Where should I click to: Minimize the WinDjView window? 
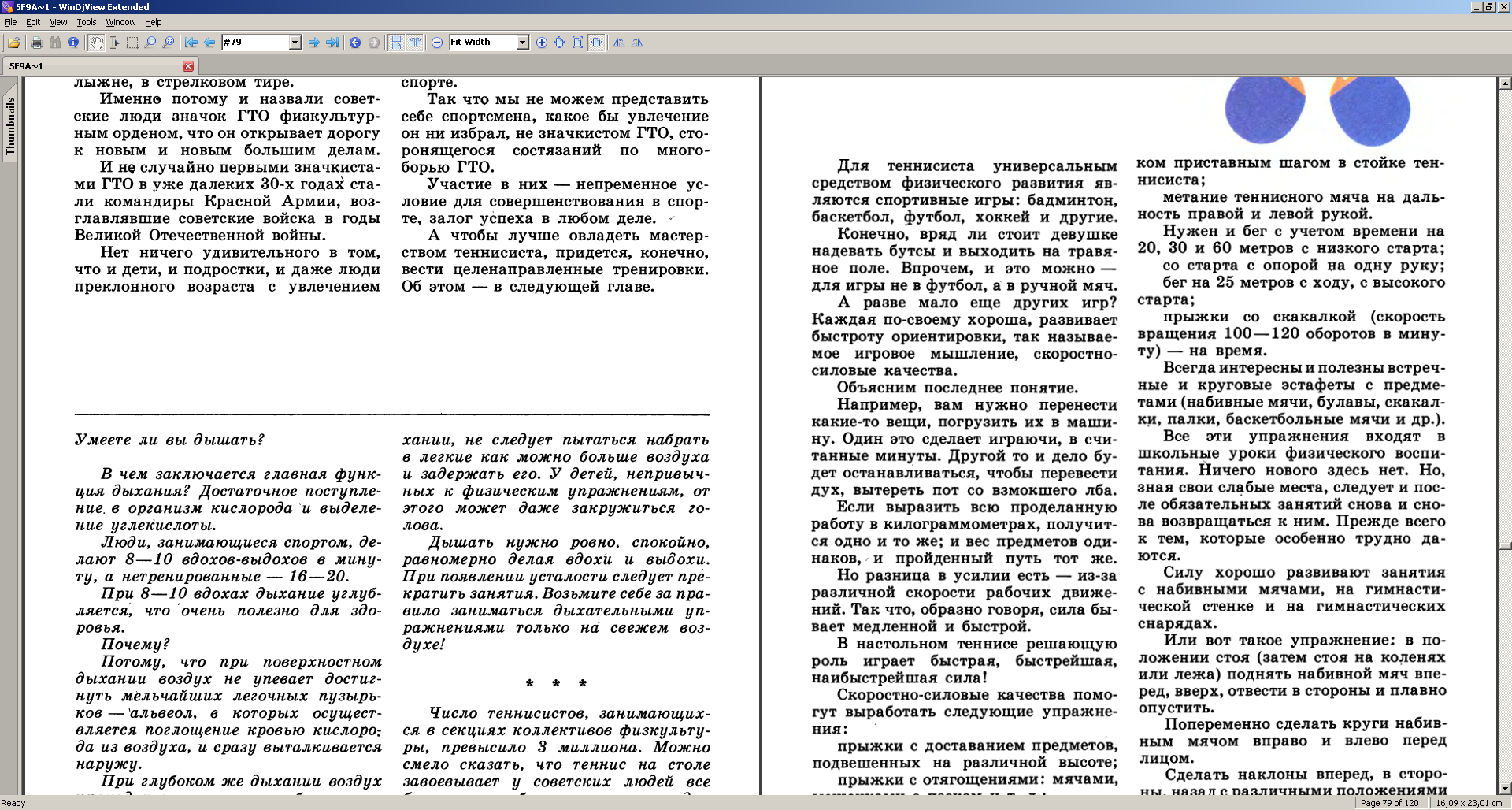1477,7
